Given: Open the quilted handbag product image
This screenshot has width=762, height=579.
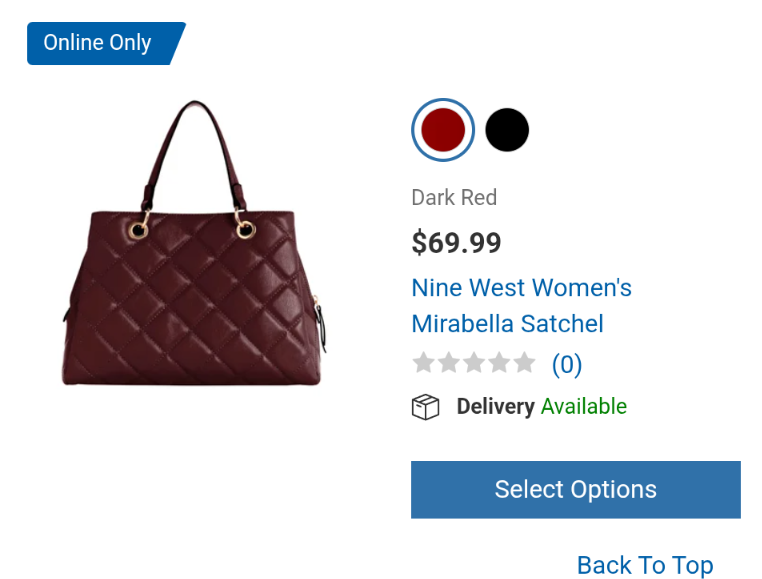Looking at the screenshot, I should coord(195,290).
